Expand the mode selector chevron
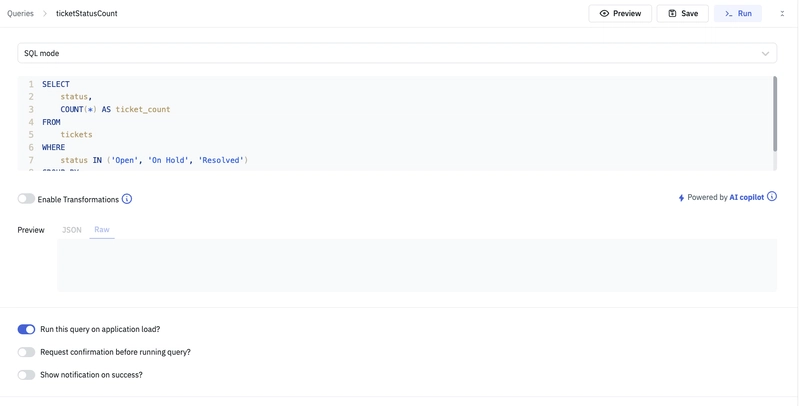The image size is (800, 406). 765,54
